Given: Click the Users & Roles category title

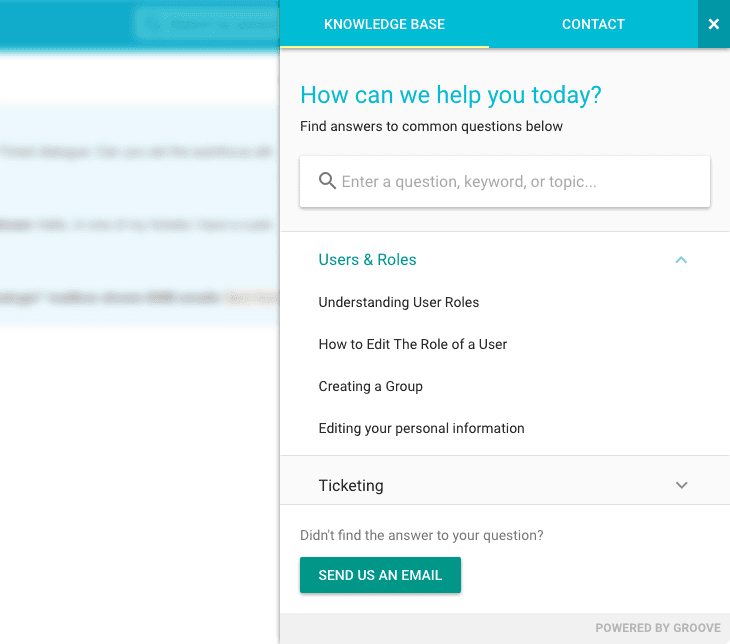Looking at the screenshot, I should 367,260.
